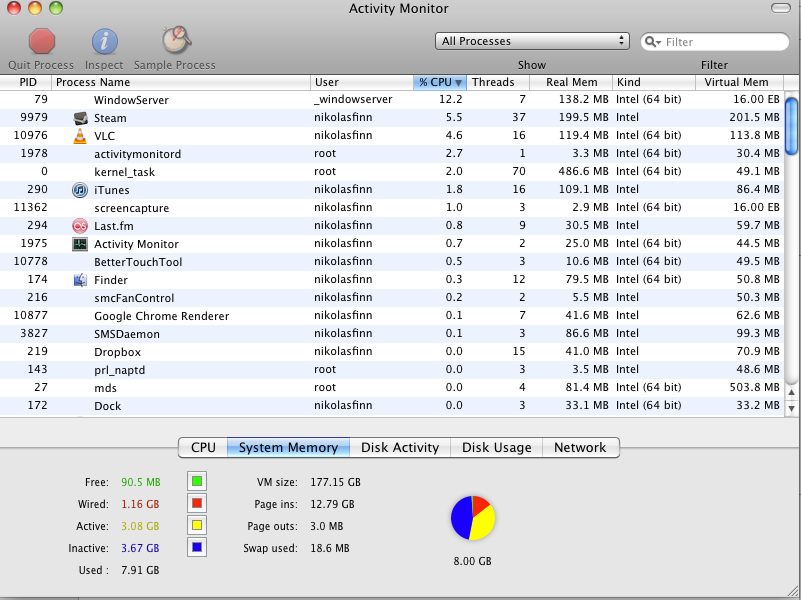Click the Finder process icon
This screenshot has height=600, width=801.
(x=80, y=280)
